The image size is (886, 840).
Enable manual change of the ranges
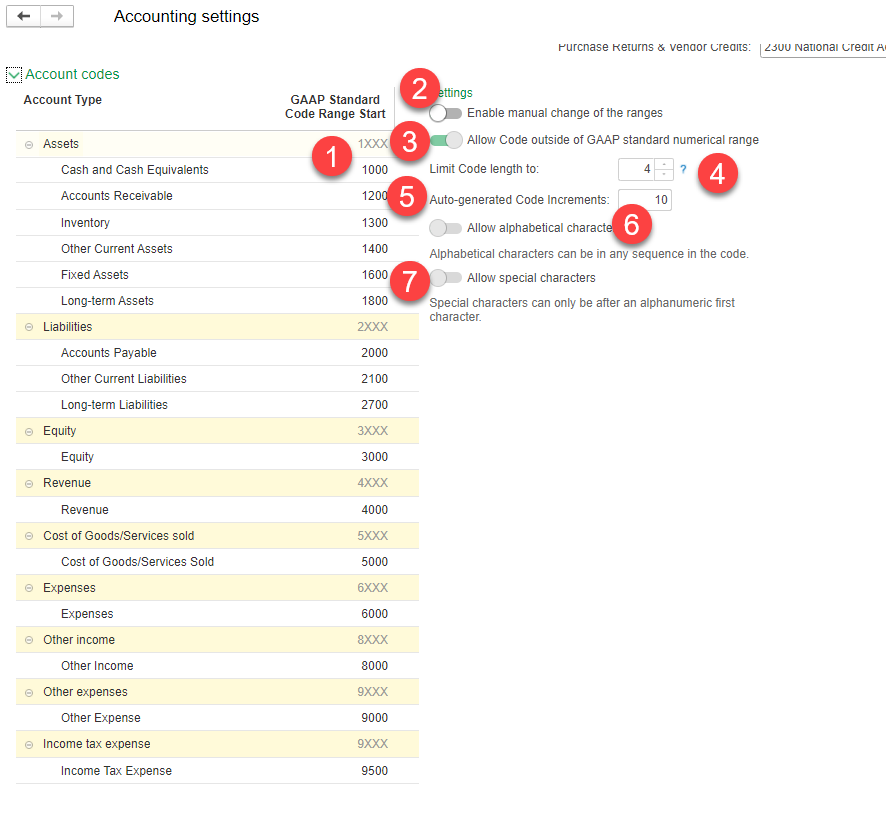(x=445, y=113)
